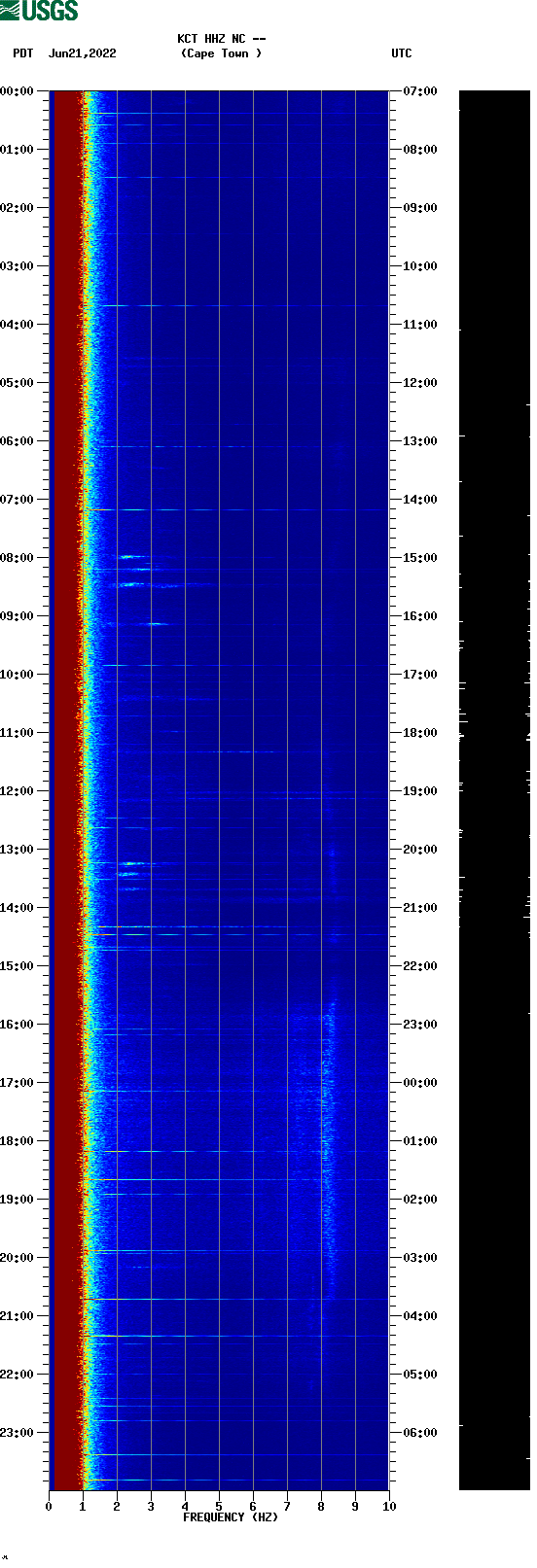Click the 00:00 PDT time label
537x1568 pixels.
click(x=17, y=91)
